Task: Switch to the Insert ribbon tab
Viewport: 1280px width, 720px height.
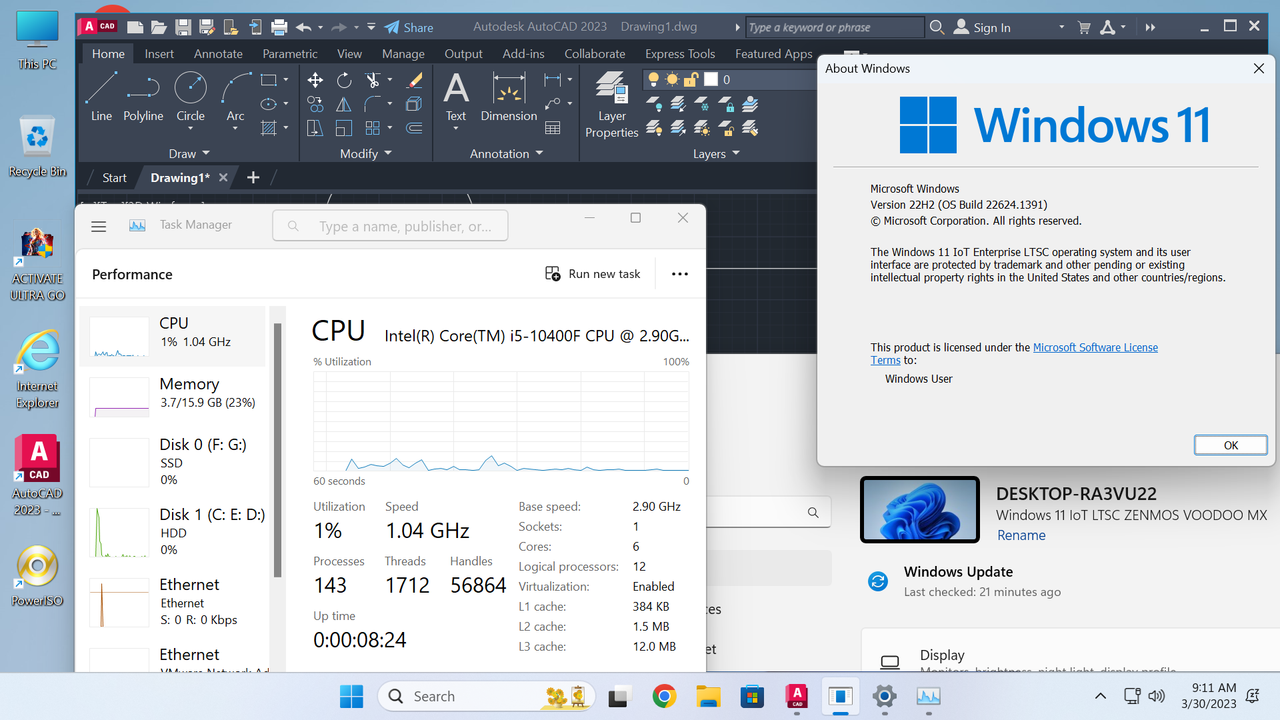Action: [159, 54]
